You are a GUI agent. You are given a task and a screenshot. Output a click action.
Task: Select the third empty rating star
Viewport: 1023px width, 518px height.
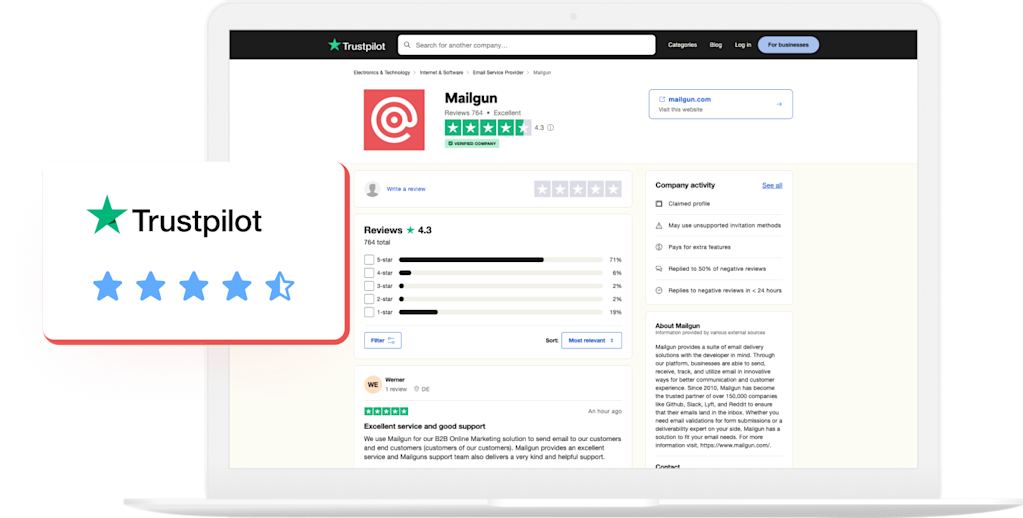(578, 189)
